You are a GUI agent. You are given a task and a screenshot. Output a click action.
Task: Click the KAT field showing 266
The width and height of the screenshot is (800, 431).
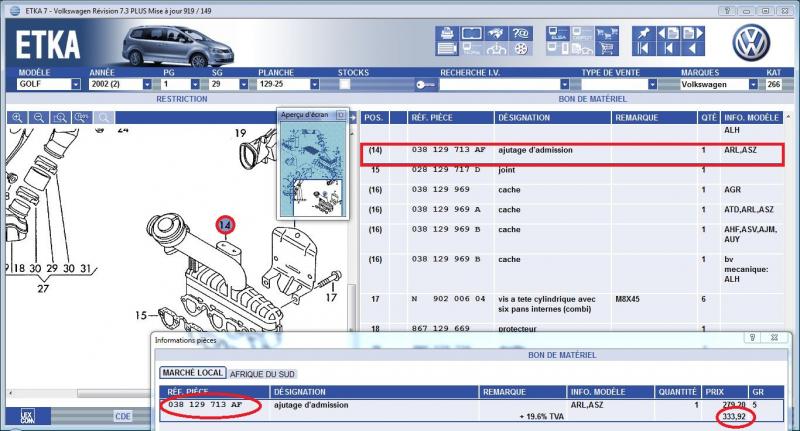pos(773,85)
